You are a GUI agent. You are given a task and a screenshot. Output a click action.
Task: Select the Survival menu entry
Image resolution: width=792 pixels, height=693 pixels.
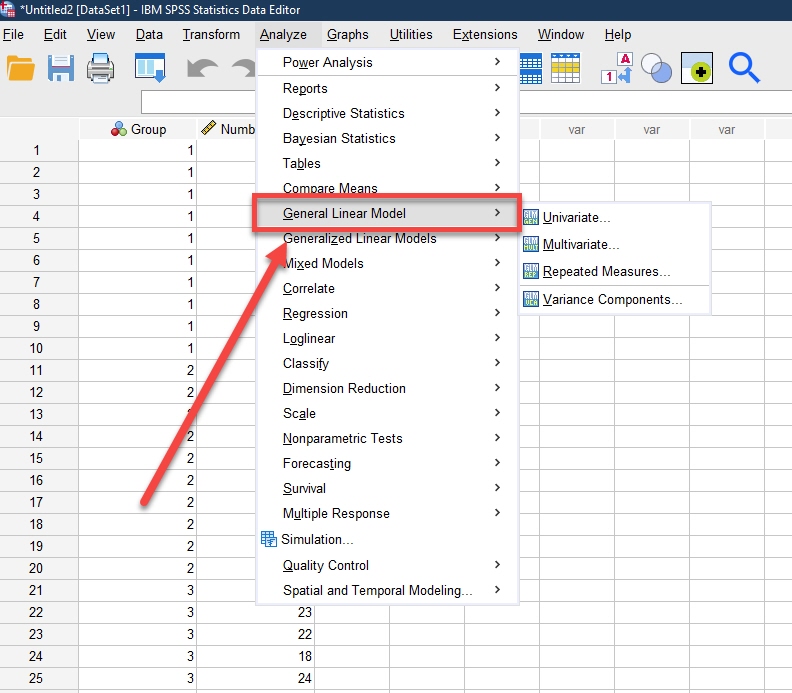pos(388,488)
